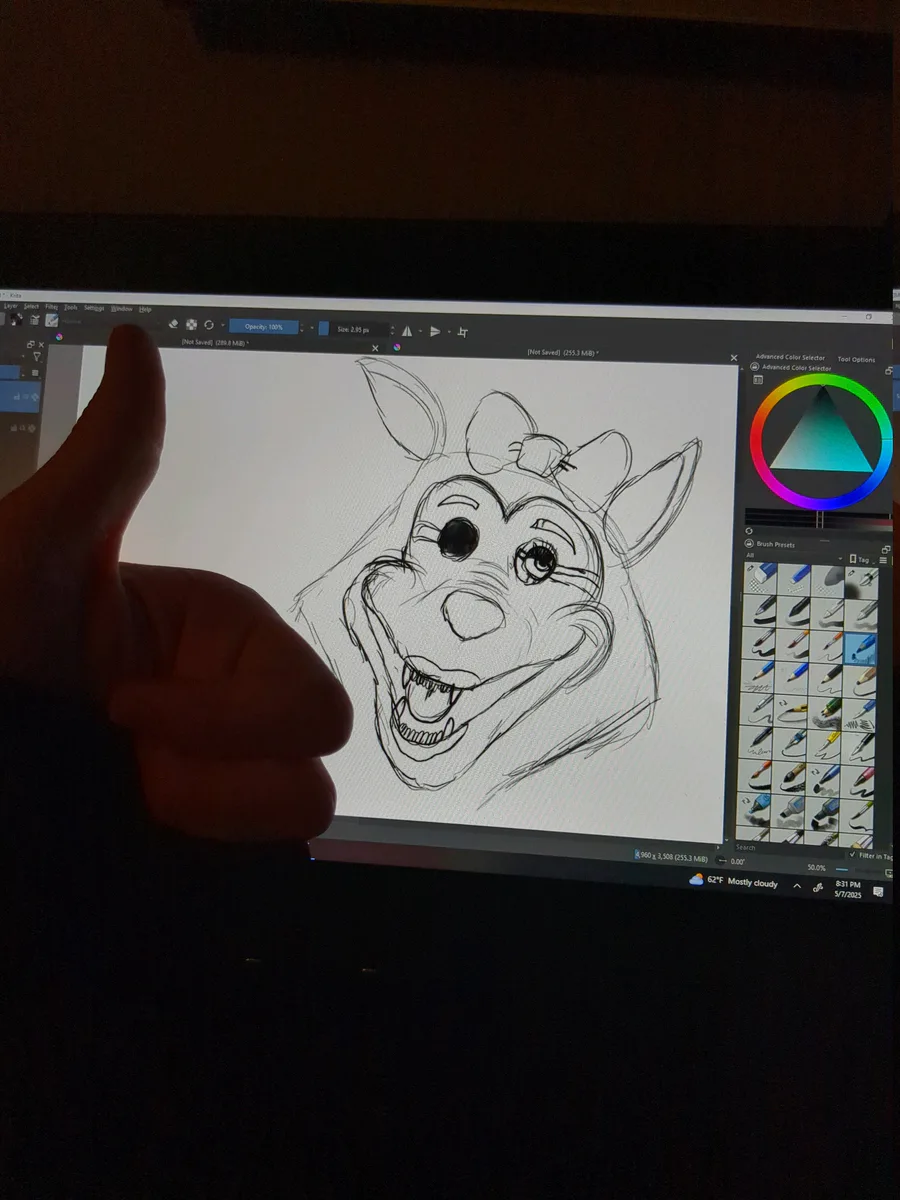
Task: Toggle vertical mirror tool
Action: click(435, 331)
